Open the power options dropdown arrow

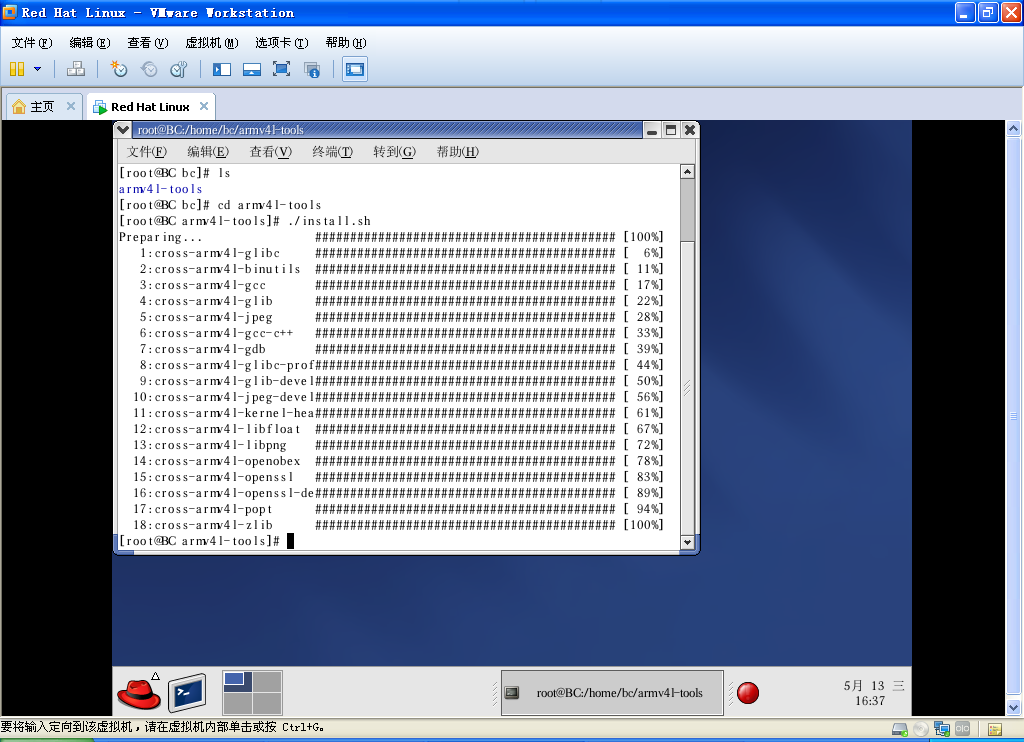37,69
